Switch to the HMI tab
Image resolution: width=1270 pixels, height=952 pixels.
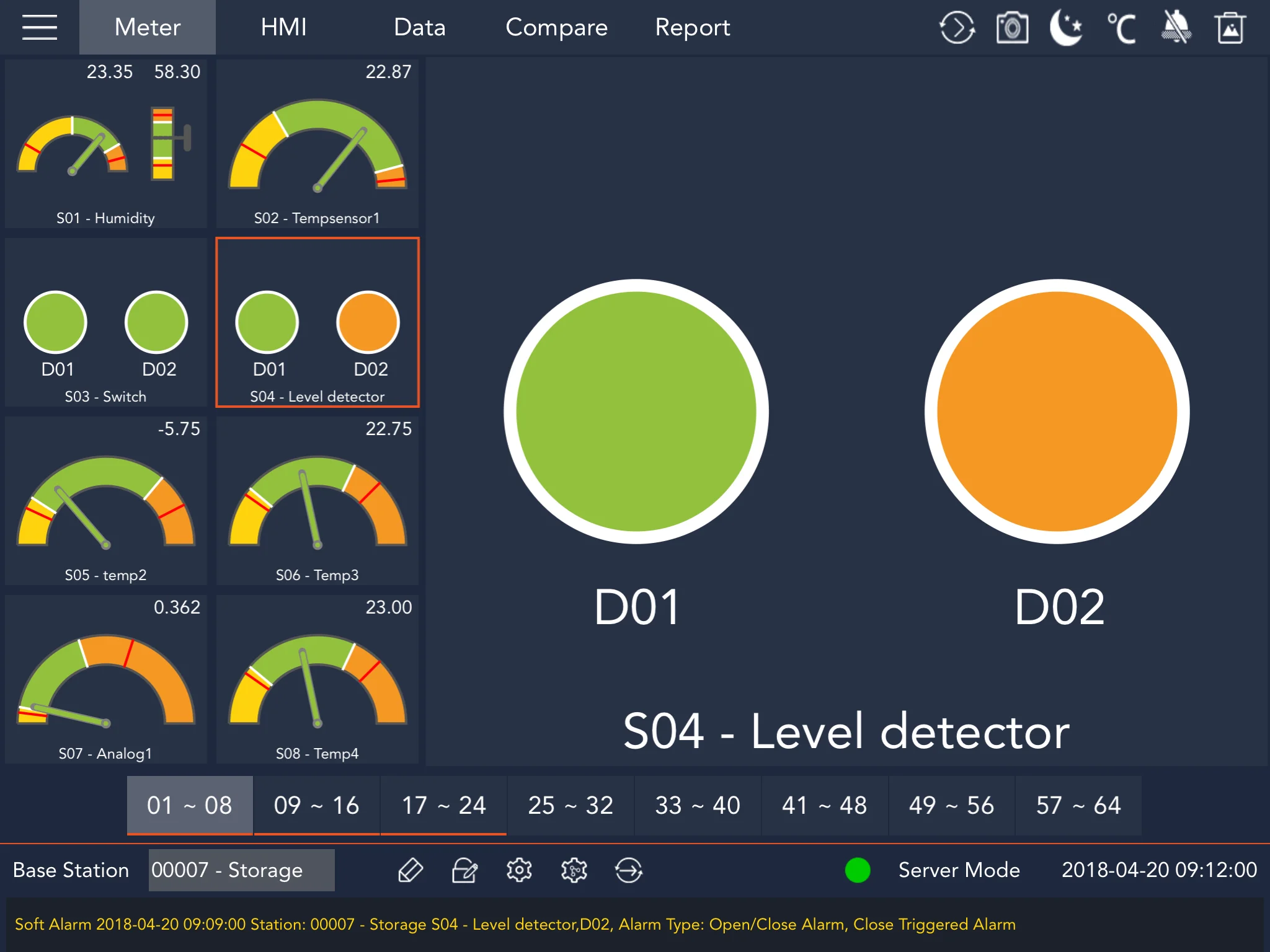[283, 27]
